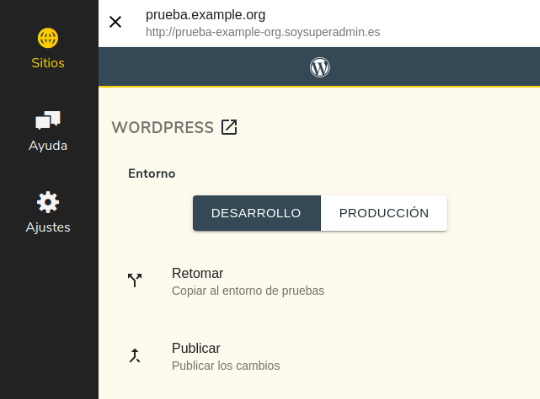This screenshot has height=399, width=540.
Task: Open the Sitios globe icon
Action: [48, 38]
